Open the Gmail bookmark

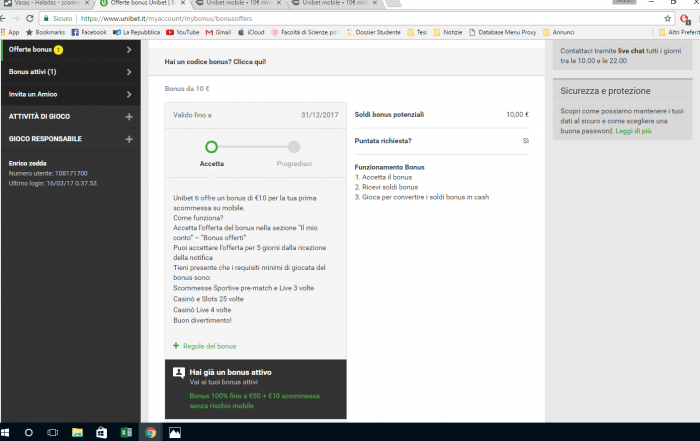218,32
